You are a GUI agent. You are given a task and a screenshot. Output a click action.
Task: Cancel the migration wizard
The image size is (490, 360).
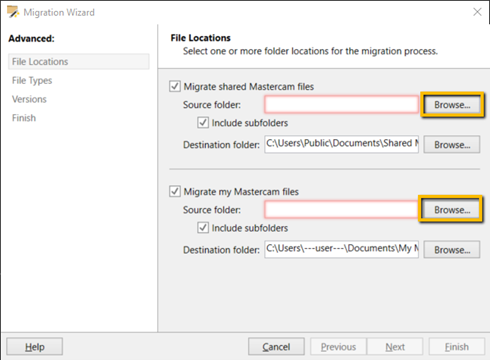pos(276,347)
